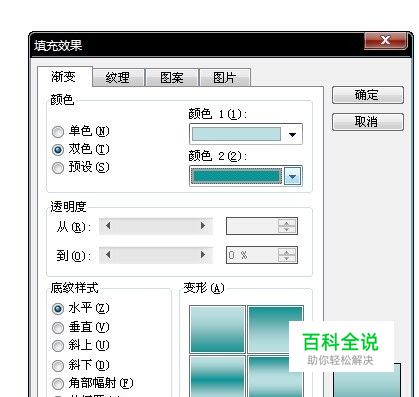The height and width of the screenshot is (397, 419).
Task: Click the 取消 button
Action: [367, 122]
